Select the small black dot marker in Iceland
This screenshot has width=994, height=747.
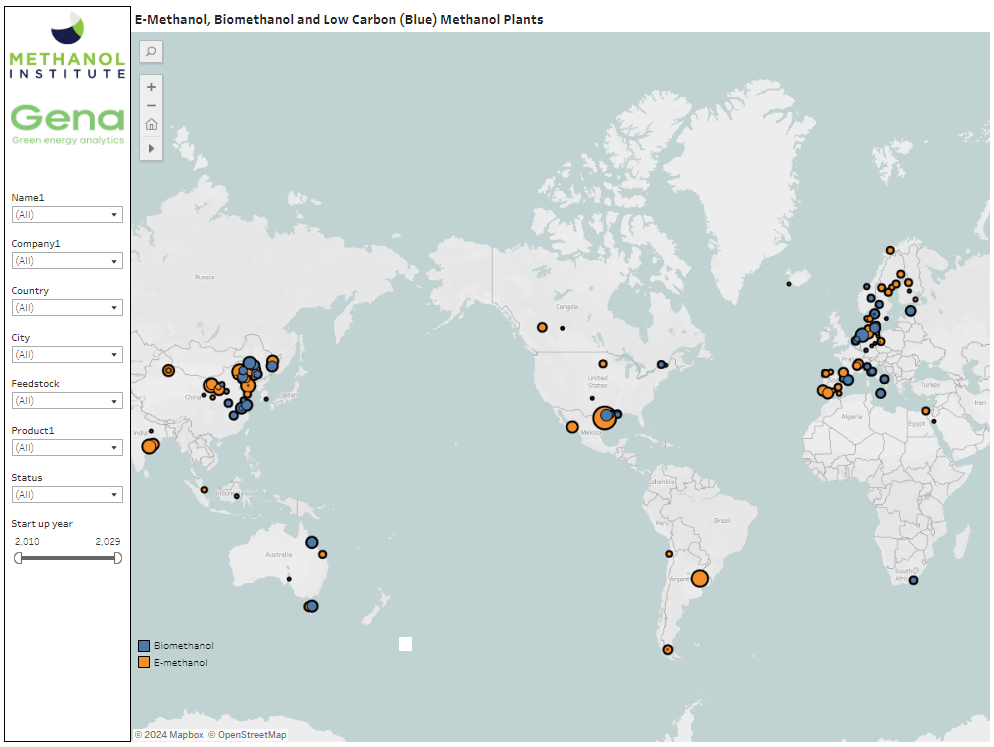click(789, 284)
